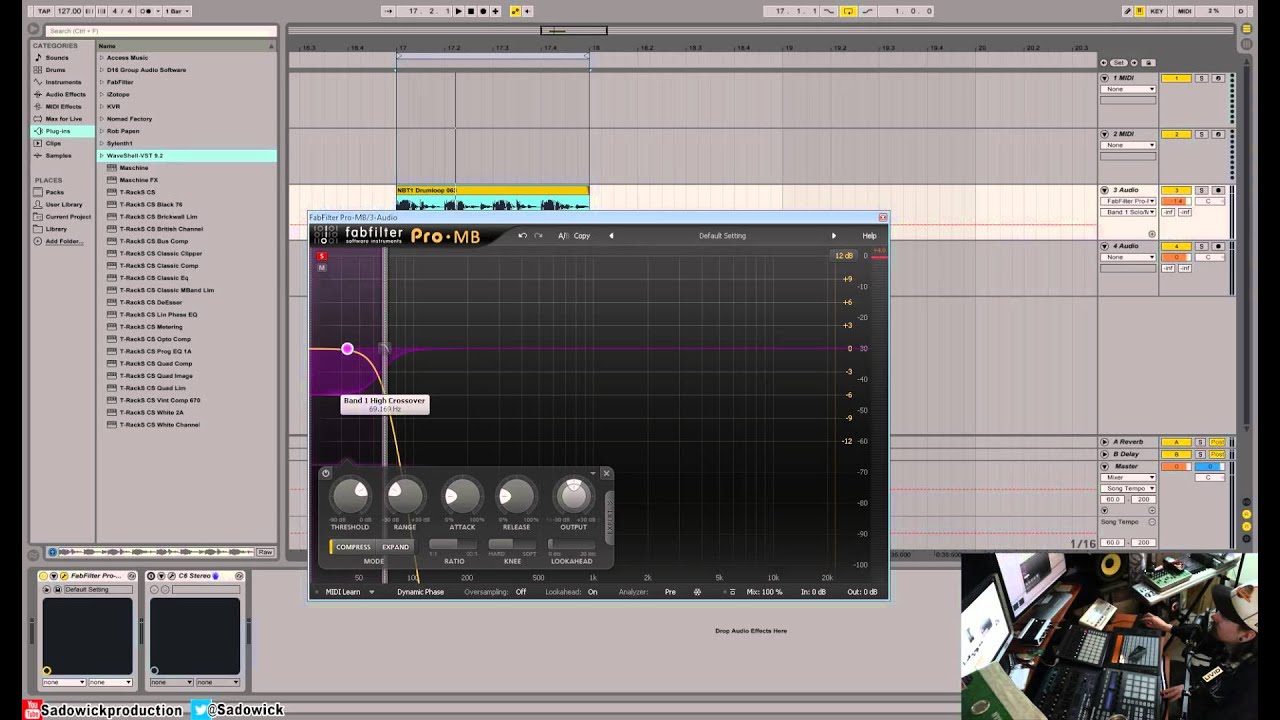Select Drums category in browser
The width and height of the screenshot is (1280, 720).
[x=56, y=70]
